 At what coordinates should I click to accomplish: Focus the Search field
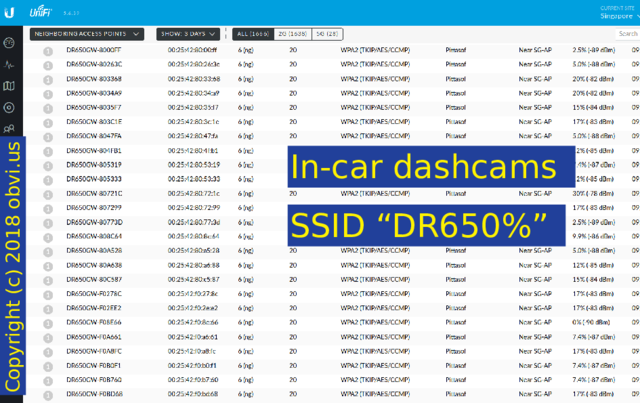[x=628, y=34]
